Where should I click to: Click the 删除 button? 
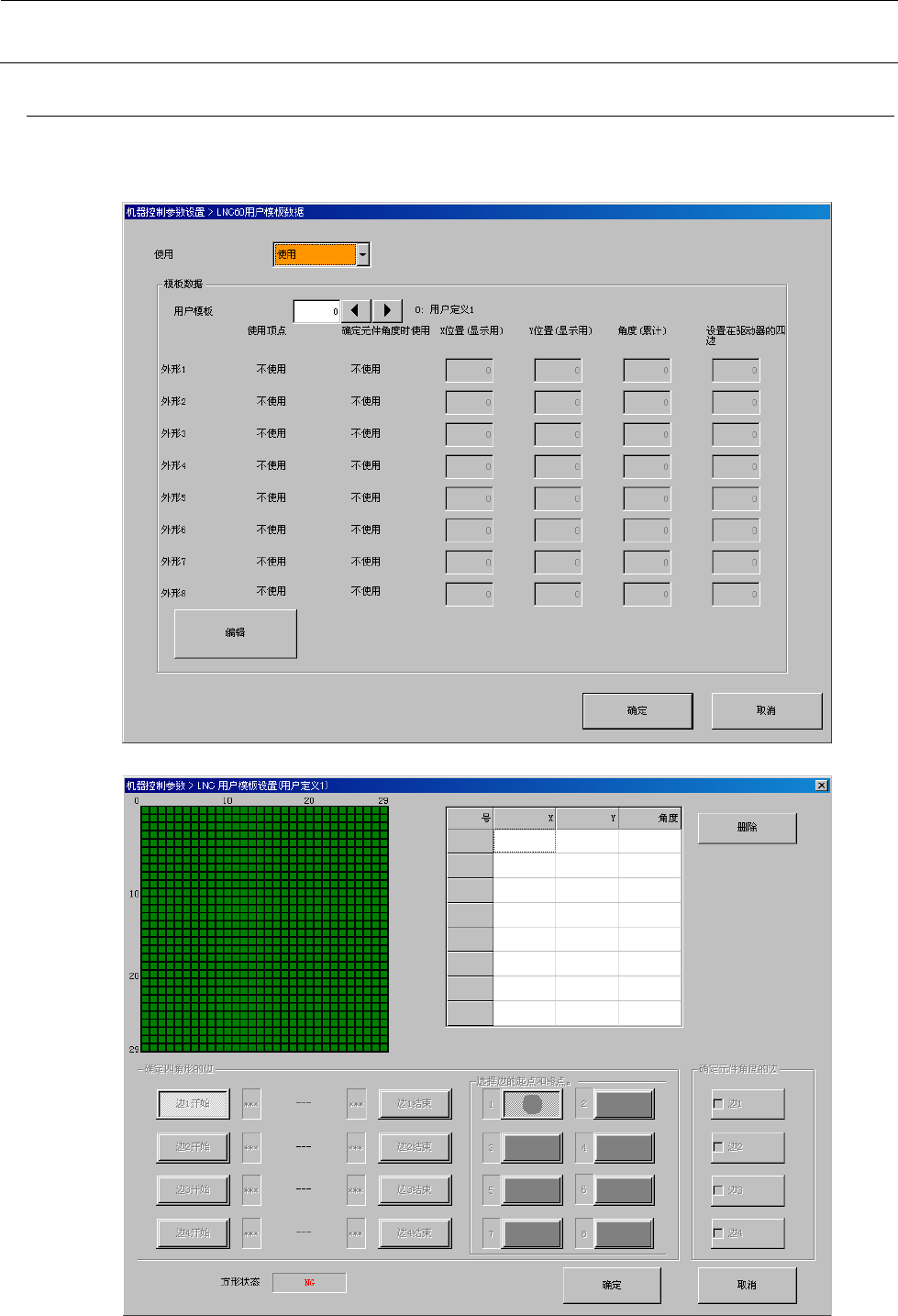click(x=748, y=827)
